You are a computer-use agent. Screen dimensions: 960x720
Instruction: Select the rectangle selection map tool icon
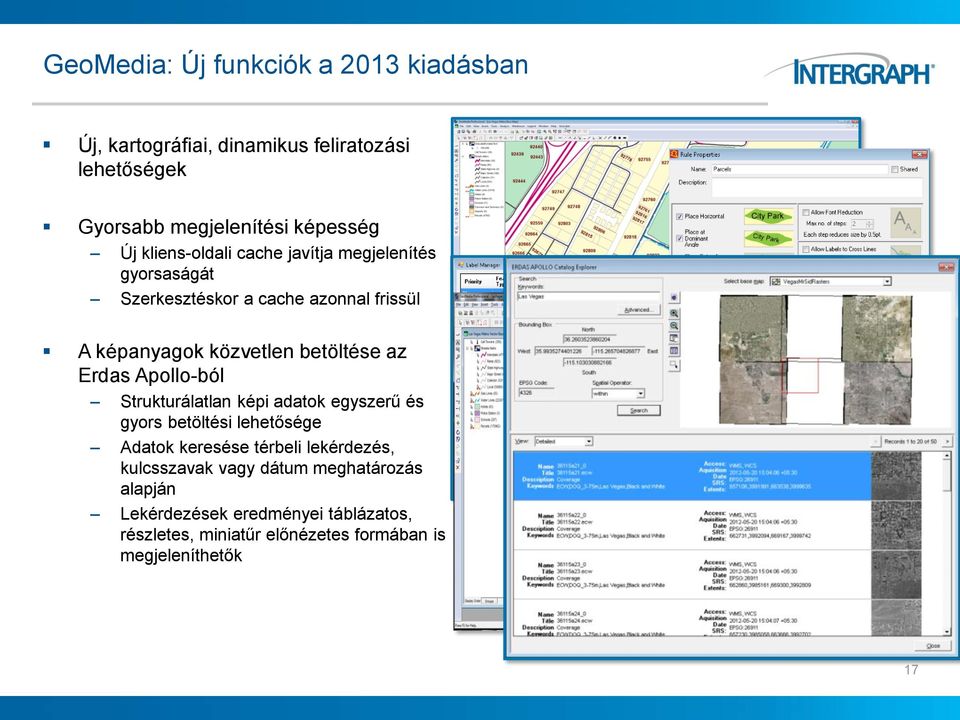tap(674, 365)
